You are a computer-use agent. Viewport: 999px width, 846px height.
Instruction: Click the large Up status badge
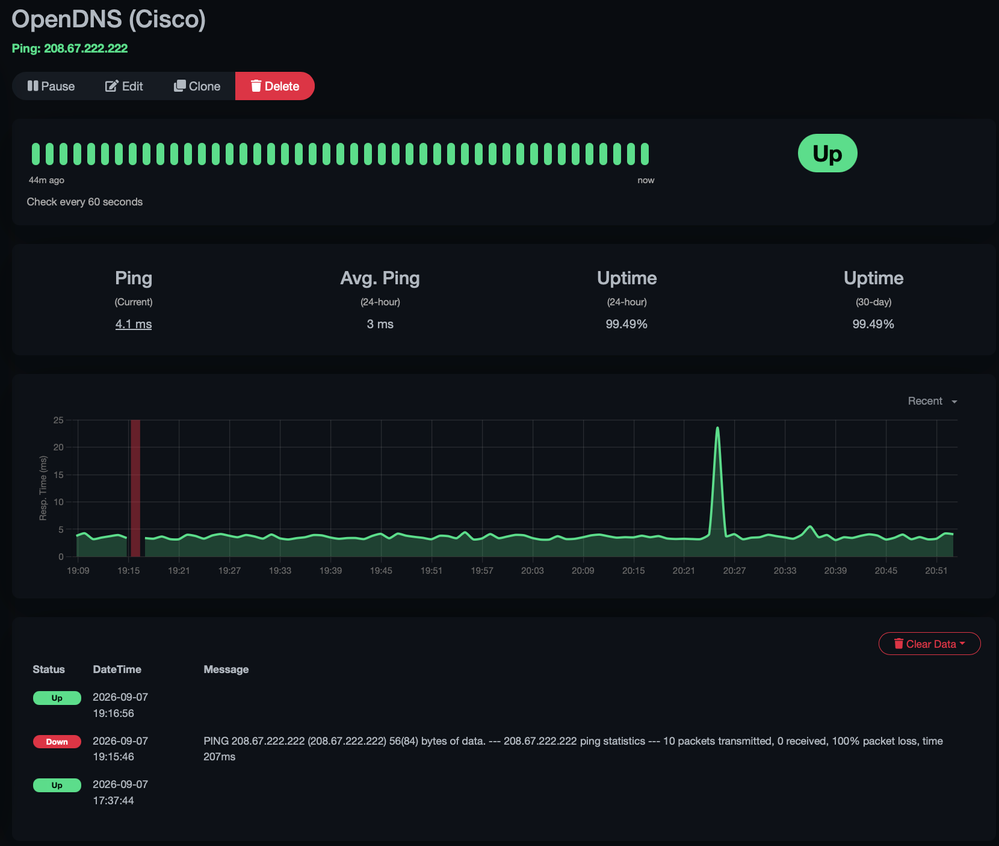(x=827, y=153)
